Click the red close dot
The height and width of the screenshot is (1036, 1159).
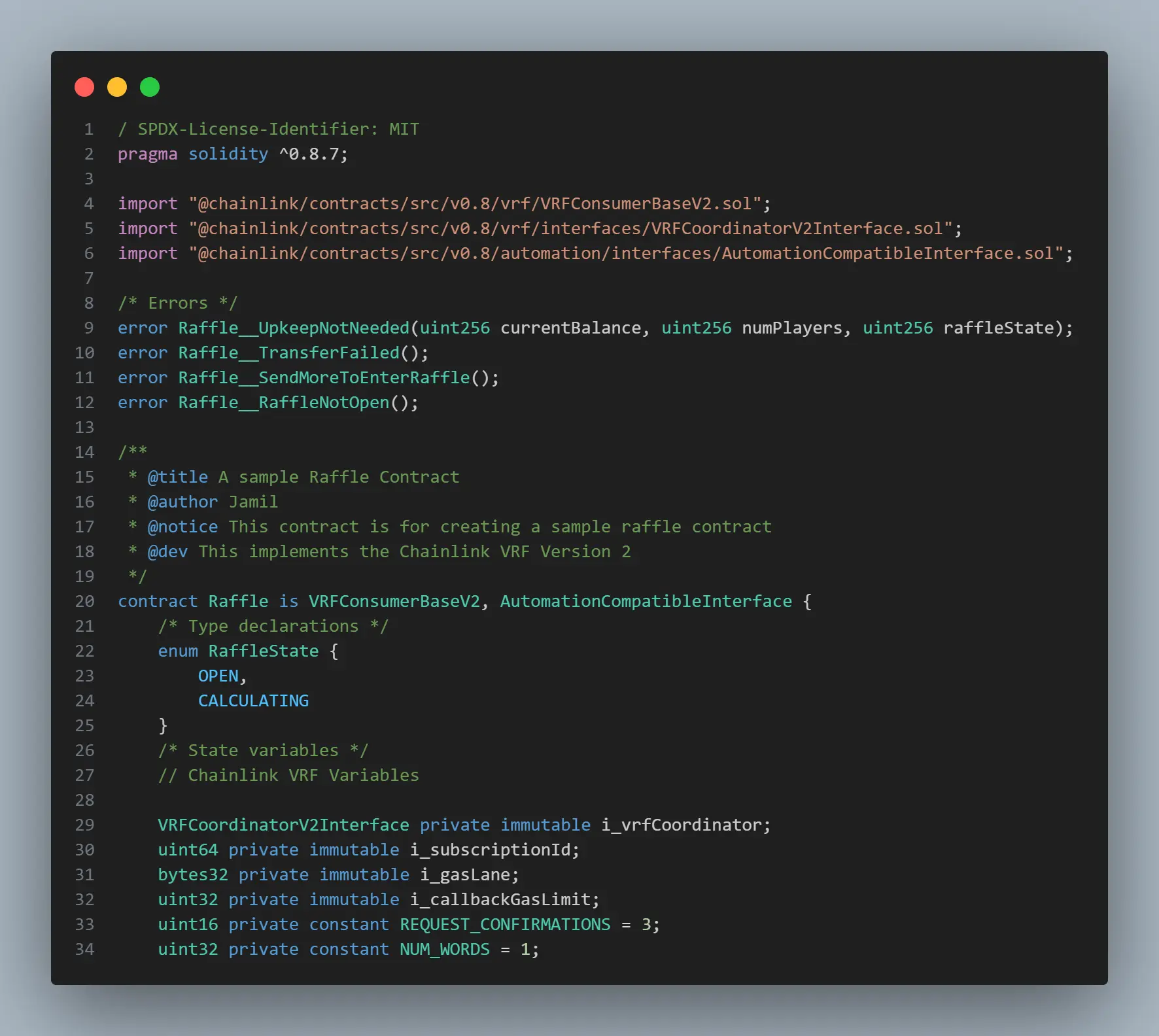84,87
